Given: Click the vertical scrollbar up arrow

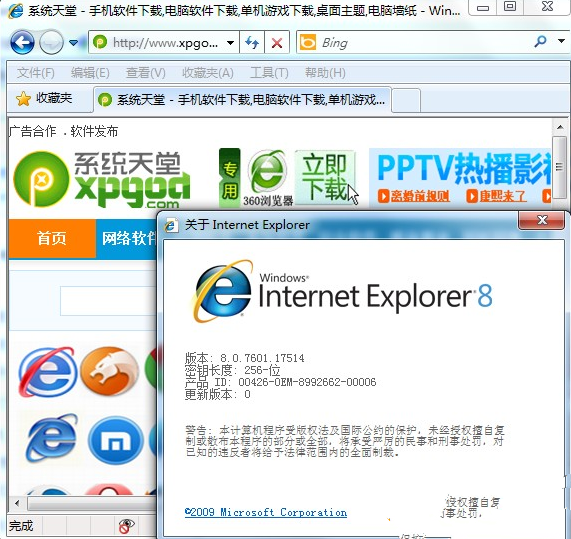Looking at the screenshot, I should (560, 127).
